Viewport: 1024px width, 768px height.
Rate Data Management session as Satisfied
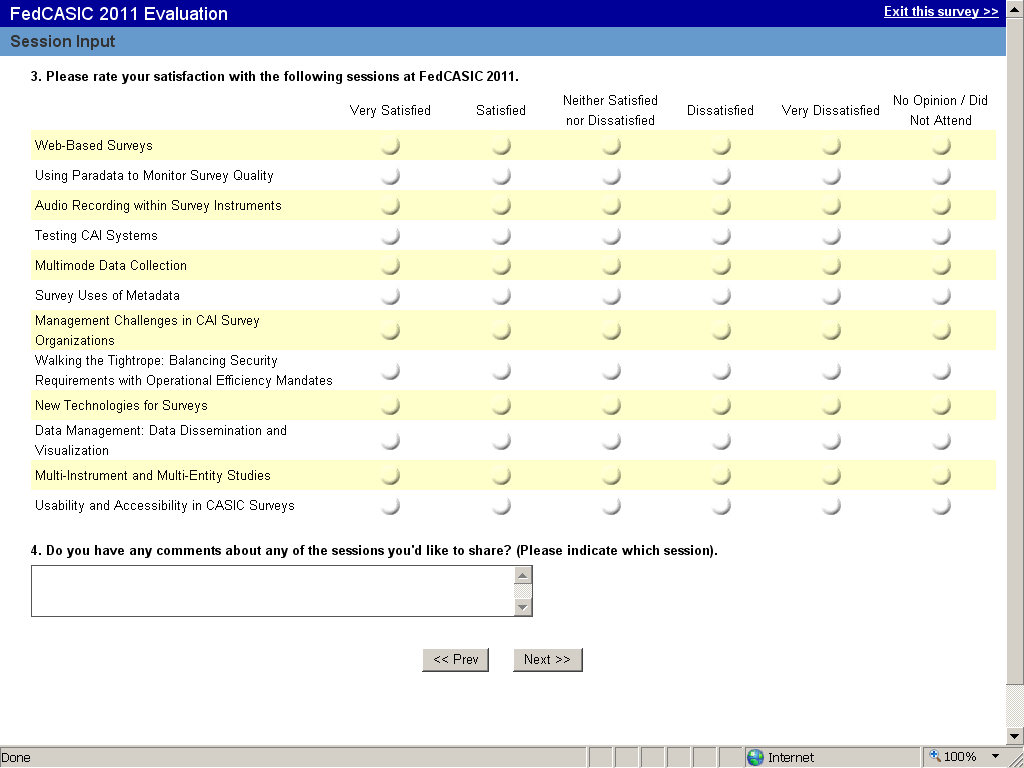[500, 441]
